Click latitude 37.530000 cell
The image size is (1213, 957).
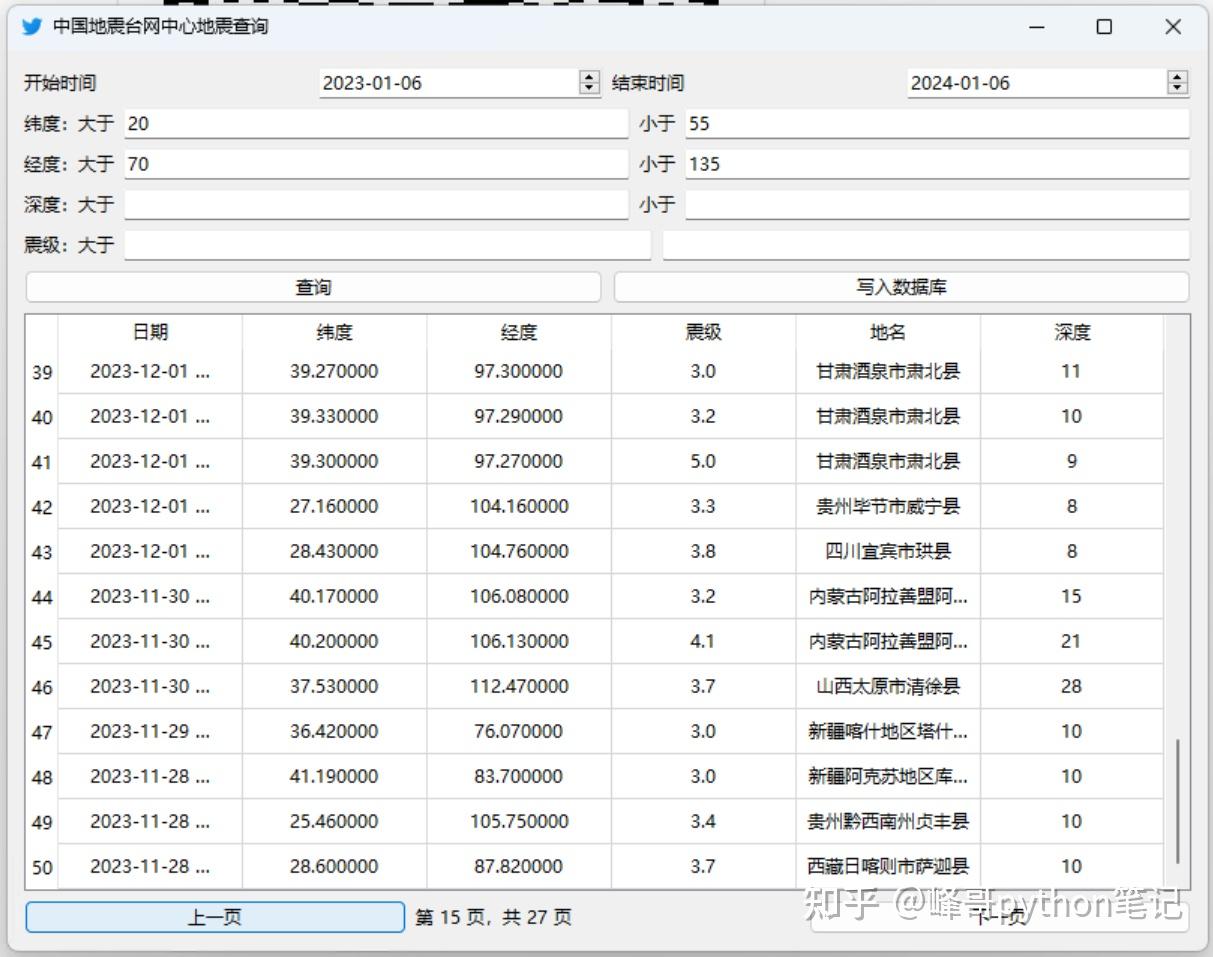click(x=334, y=686)
